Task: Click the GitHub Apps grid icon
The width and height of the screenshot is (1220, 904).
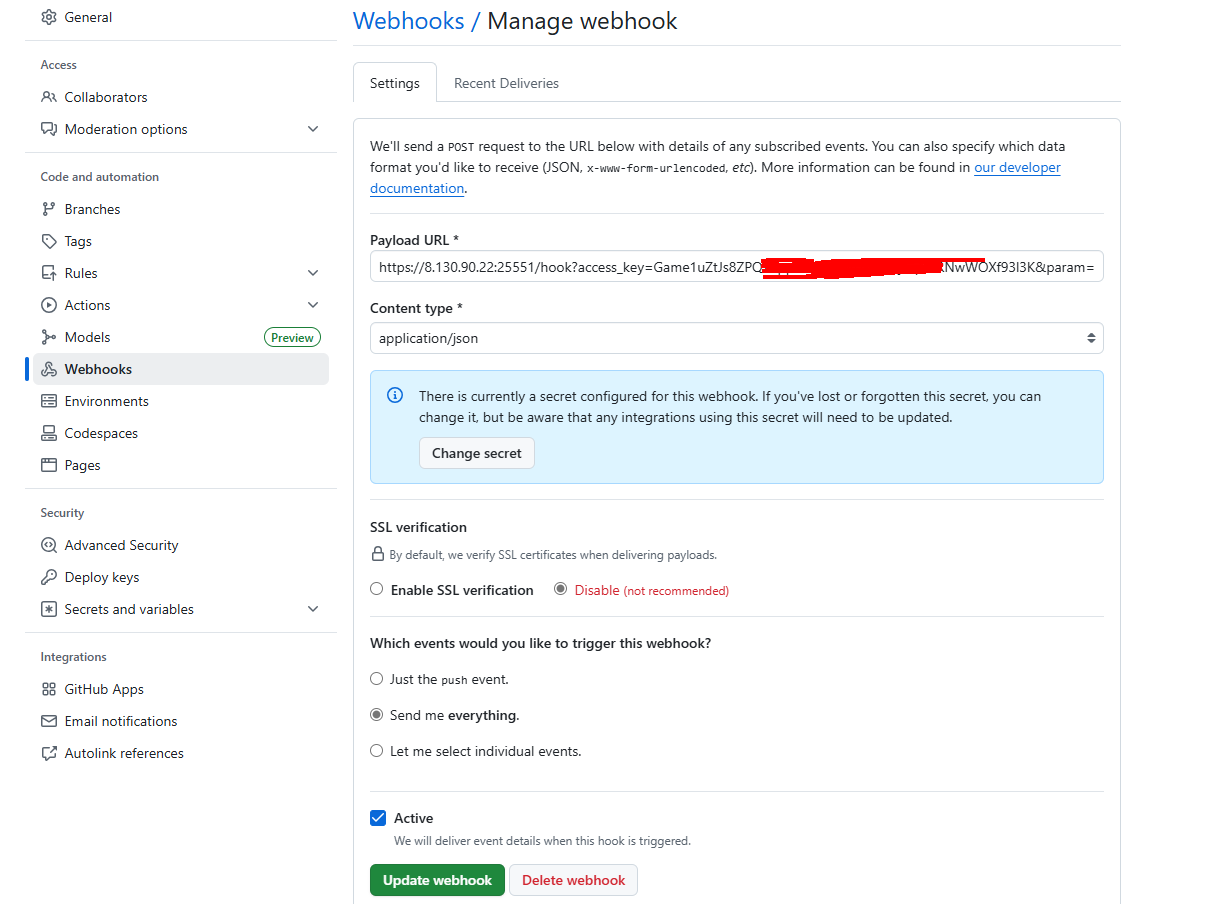Action: click(48, 689)
